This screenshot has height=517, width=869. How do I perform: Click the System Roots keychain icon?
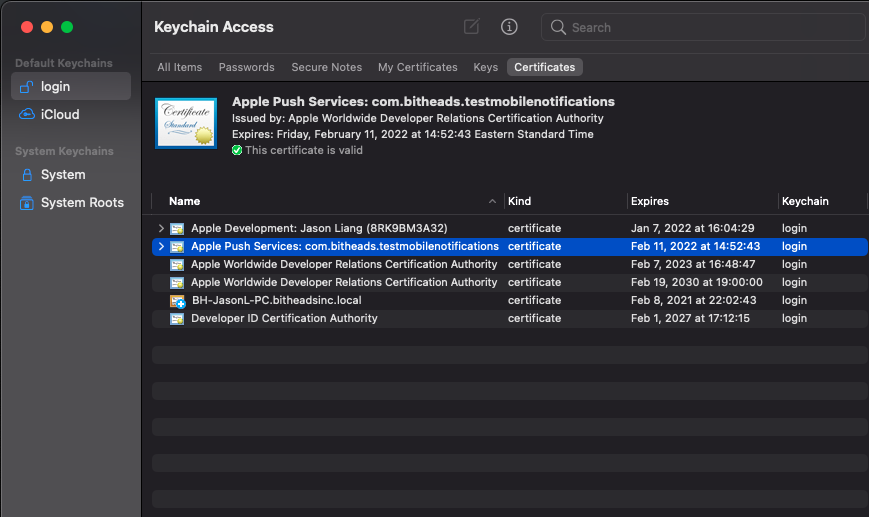(x=27, y=203)
